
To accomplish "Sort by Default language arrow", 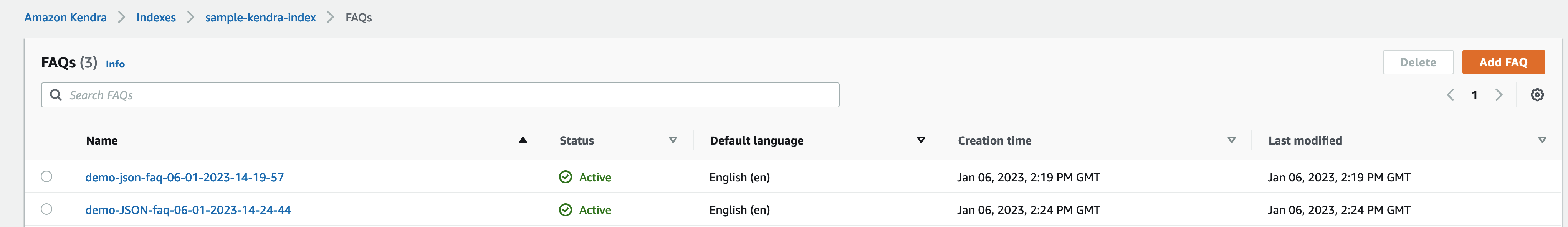I will tap(921, 141).
